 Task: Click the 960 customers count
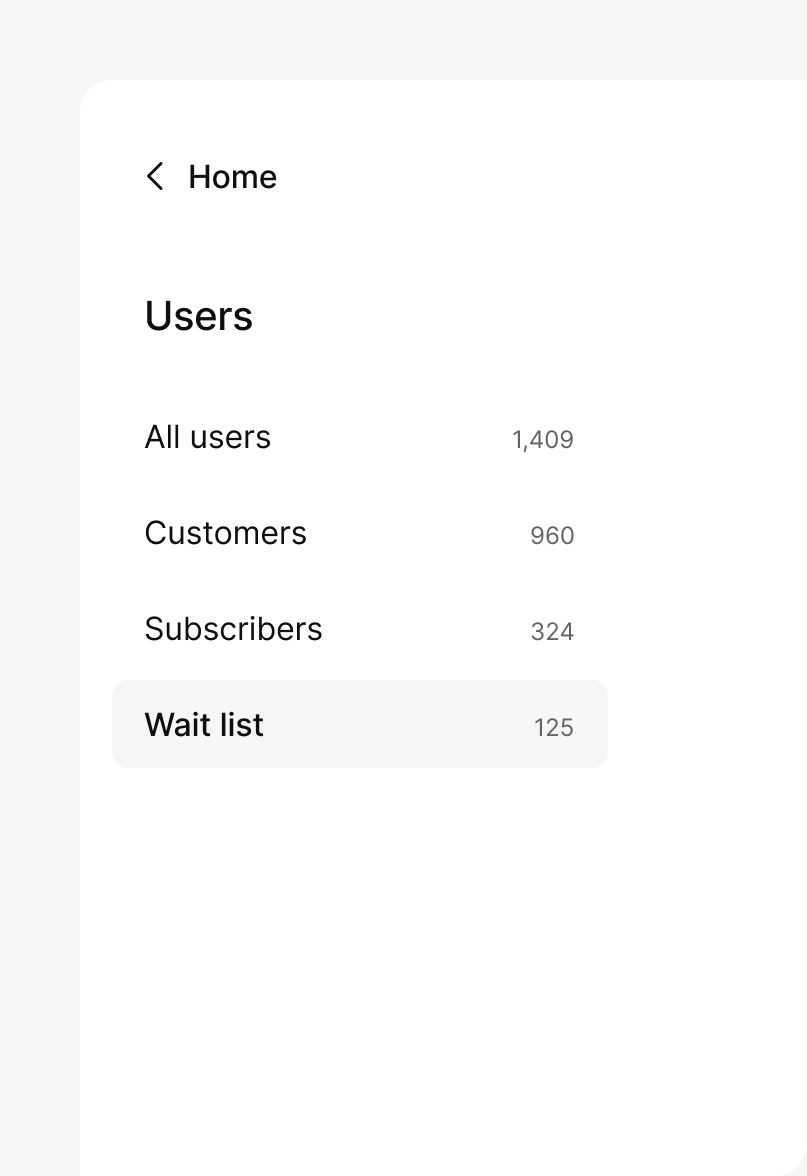pyautogui.click(x=552, y=536)
